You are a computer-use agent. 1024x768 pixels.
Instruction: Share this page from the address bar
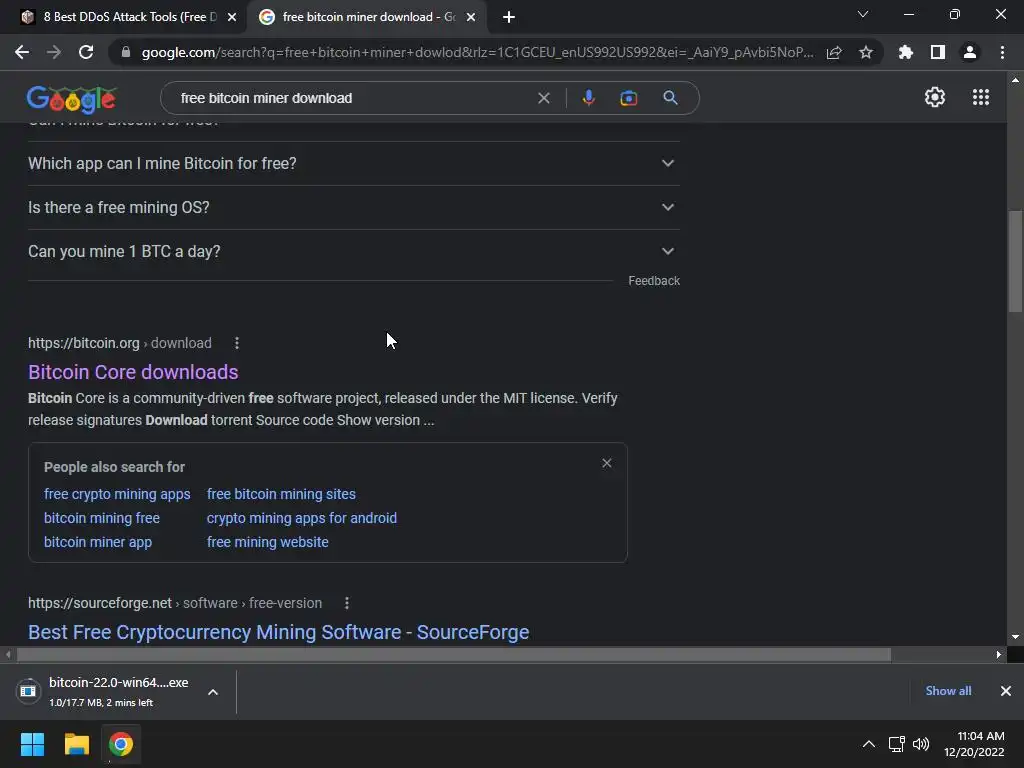[x=834, y=52]
